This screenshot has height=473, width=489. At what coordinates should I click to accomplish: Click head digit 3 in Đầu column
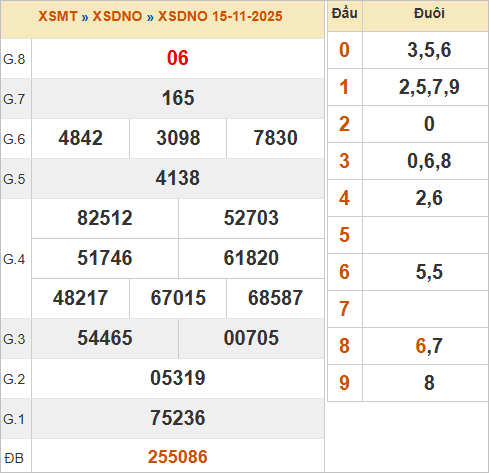pyautogui.click(x=344, y=161)
